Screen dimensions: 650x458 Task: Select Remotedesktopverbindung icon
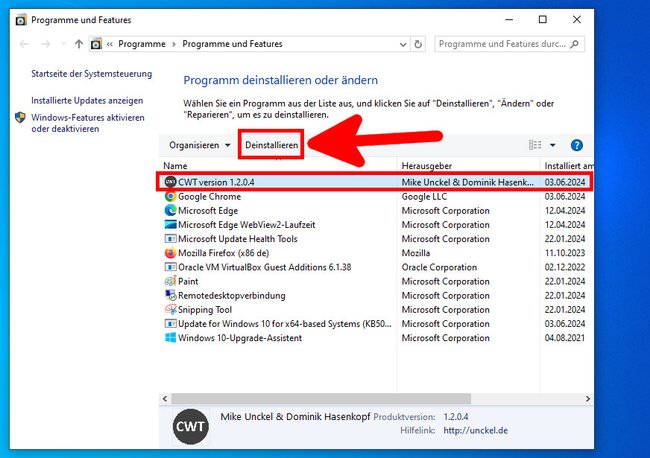point(170,295)
